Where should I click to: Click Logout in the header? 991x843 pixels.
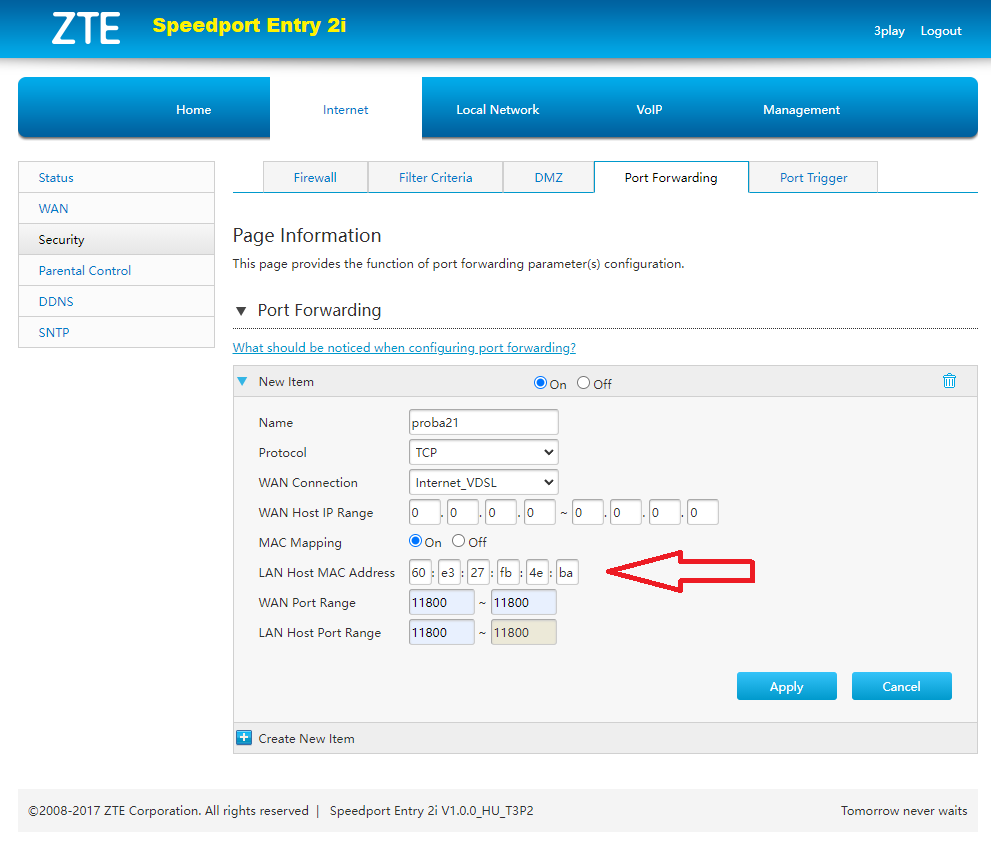click(x=940, y=31)
